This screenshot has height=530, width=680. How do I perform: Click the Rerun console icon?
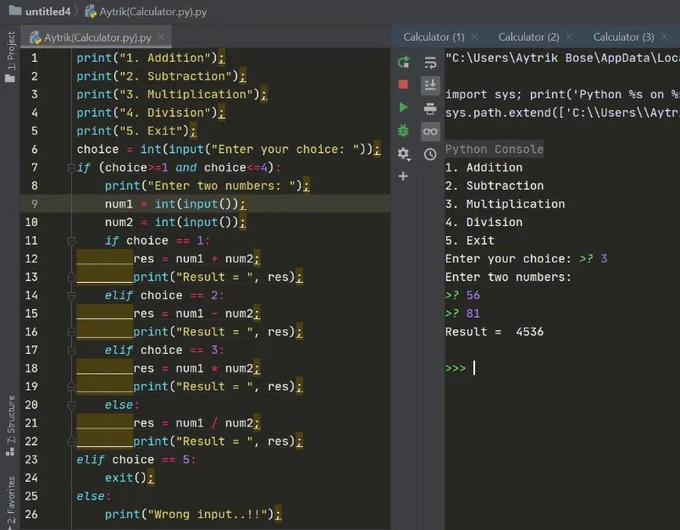pos(403,62)
